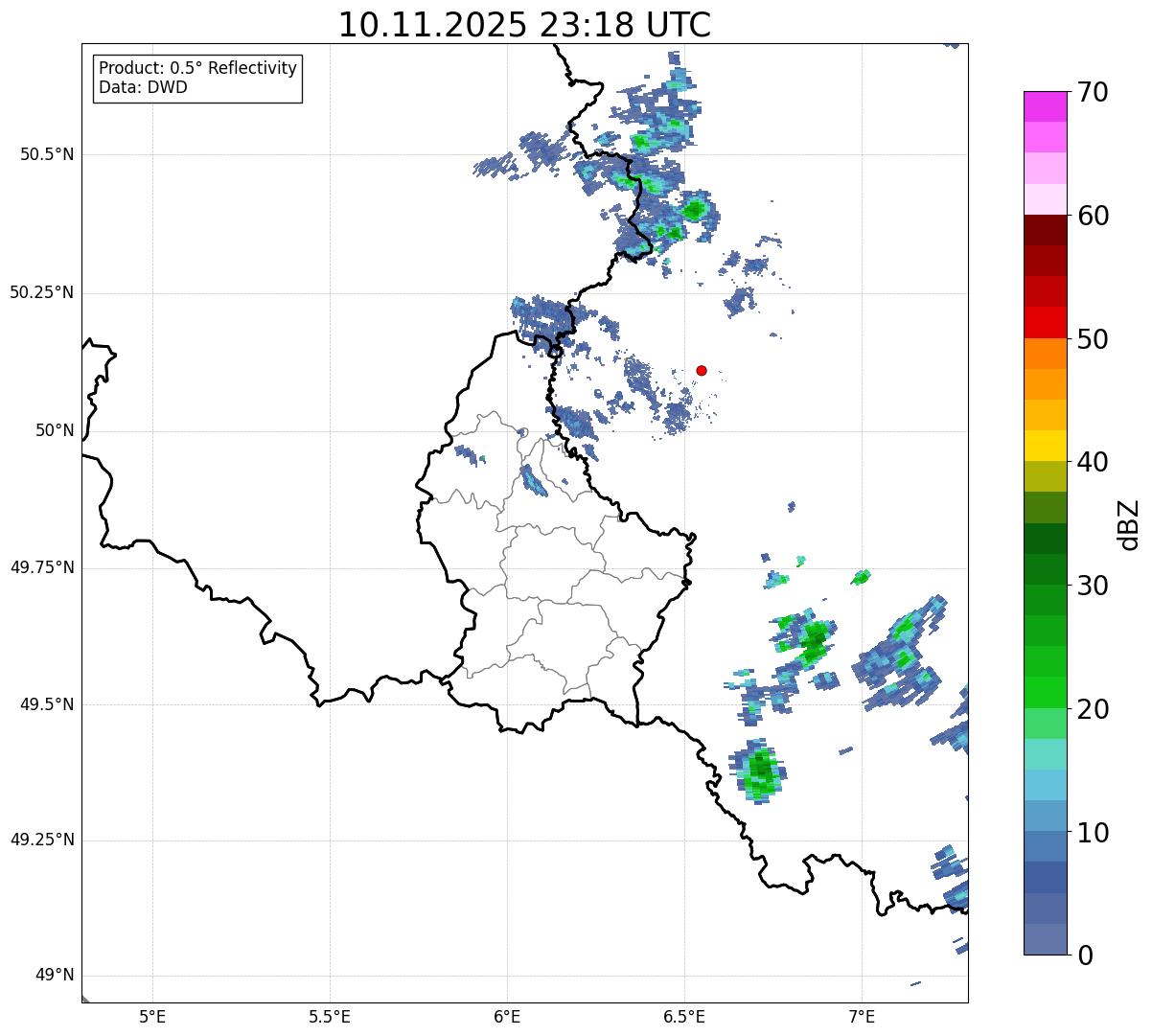Click the orange colorbar segment below 50

pyautogui.click(x=1045, y=354)
